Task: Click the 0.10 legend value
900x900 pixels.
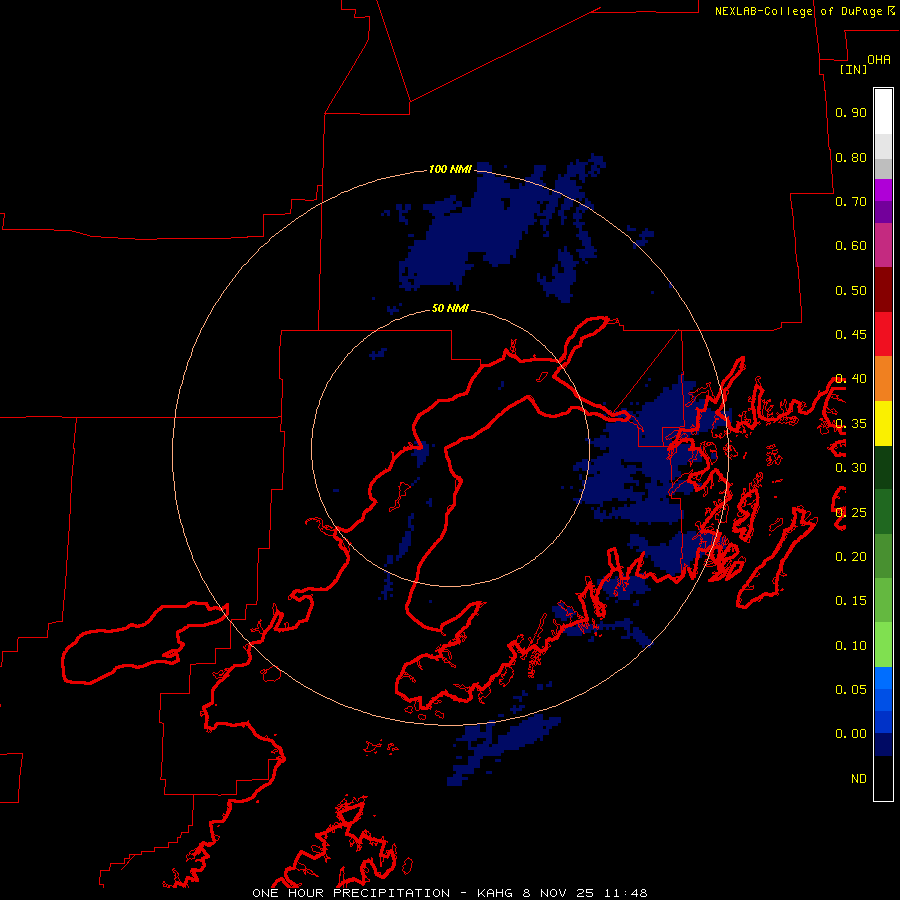Action: click(851, 646)
